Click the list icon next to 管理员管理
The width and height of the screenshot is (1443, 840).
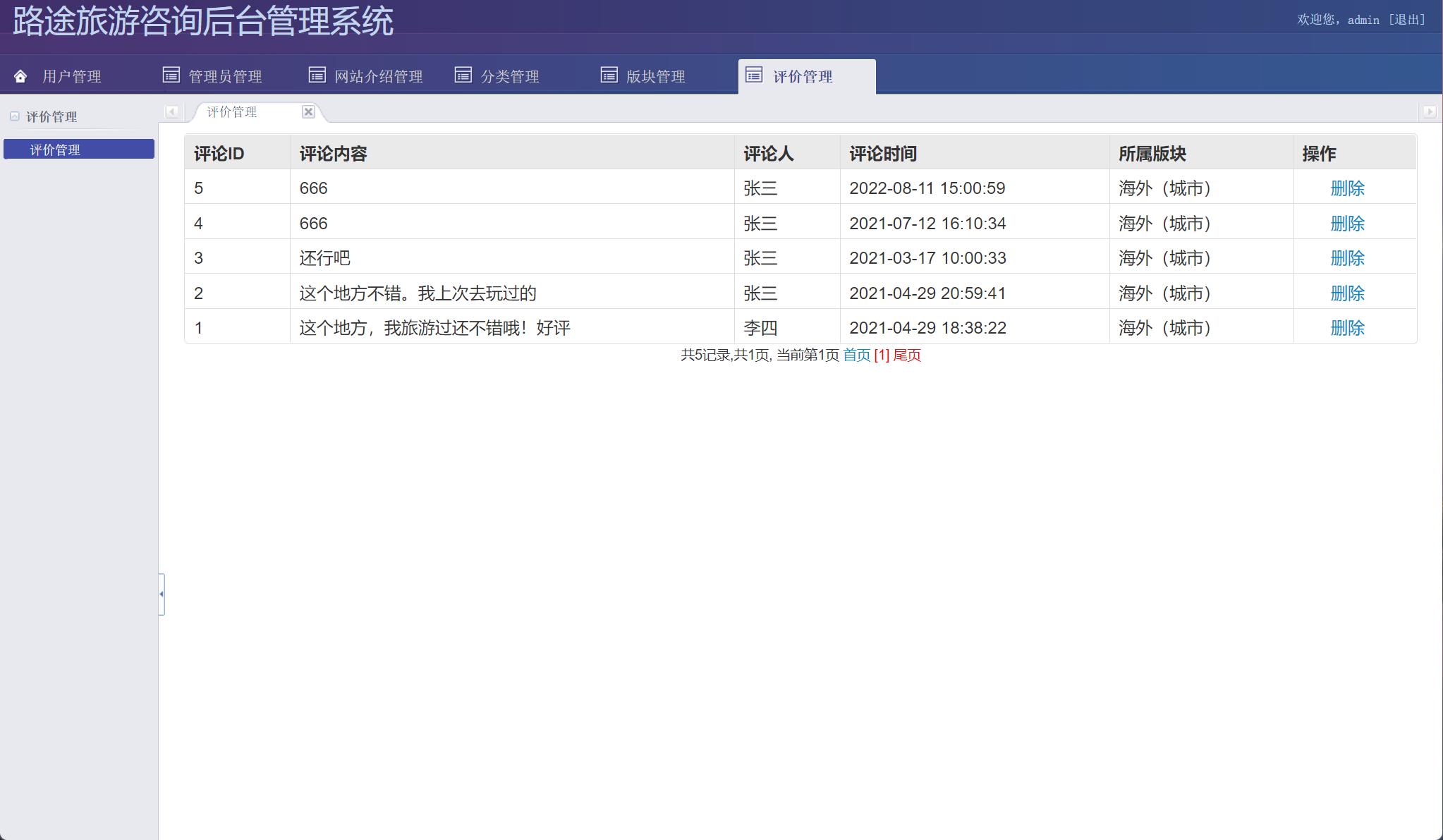tap(171, 75)
